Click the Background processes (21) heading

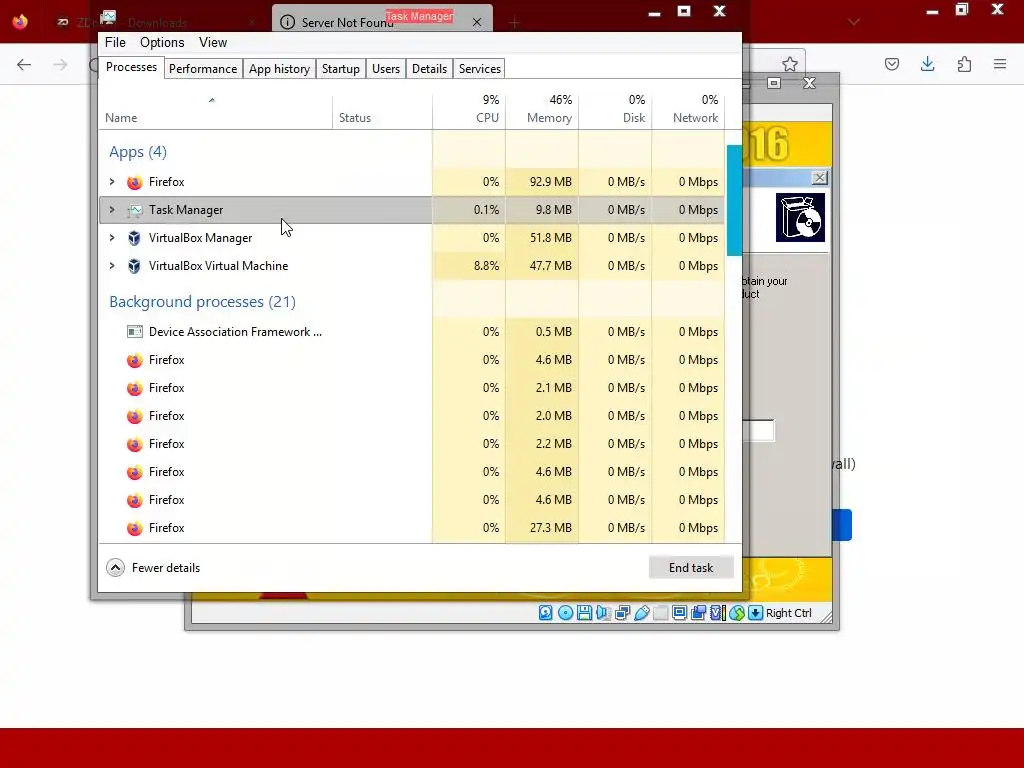202,302
